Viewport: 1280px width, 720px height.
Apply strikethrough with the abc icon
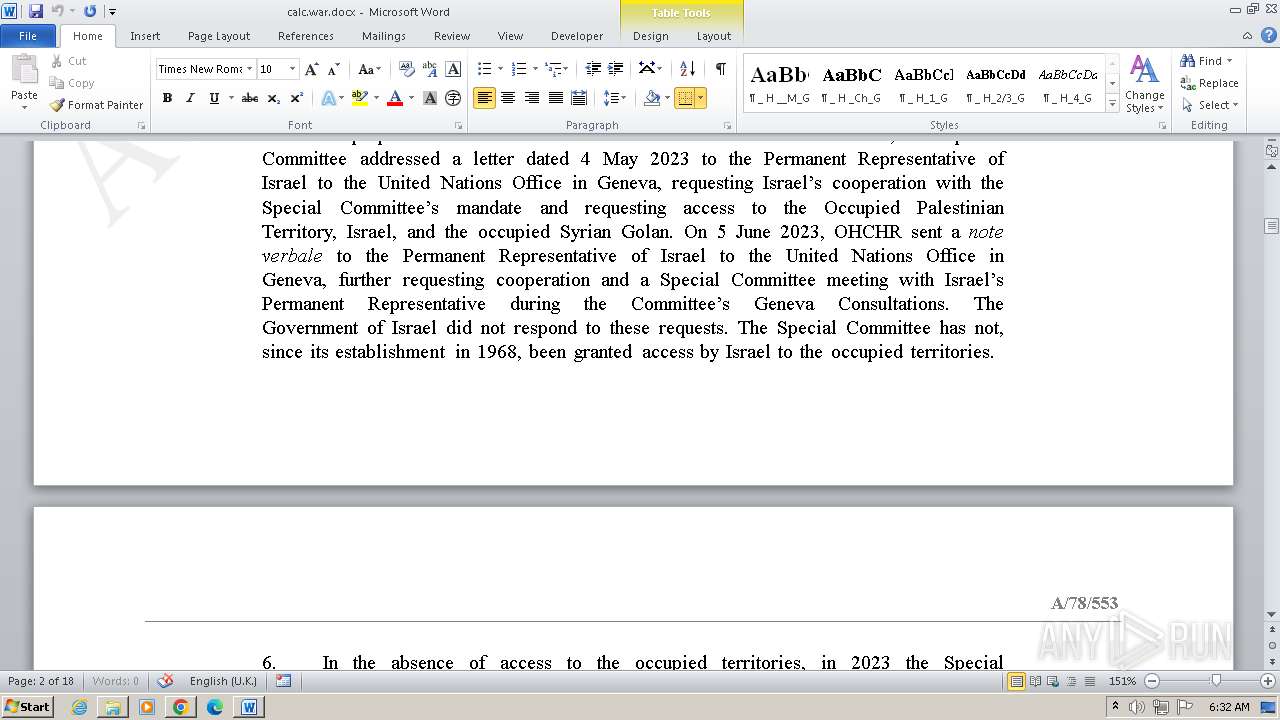coord(250,98)
